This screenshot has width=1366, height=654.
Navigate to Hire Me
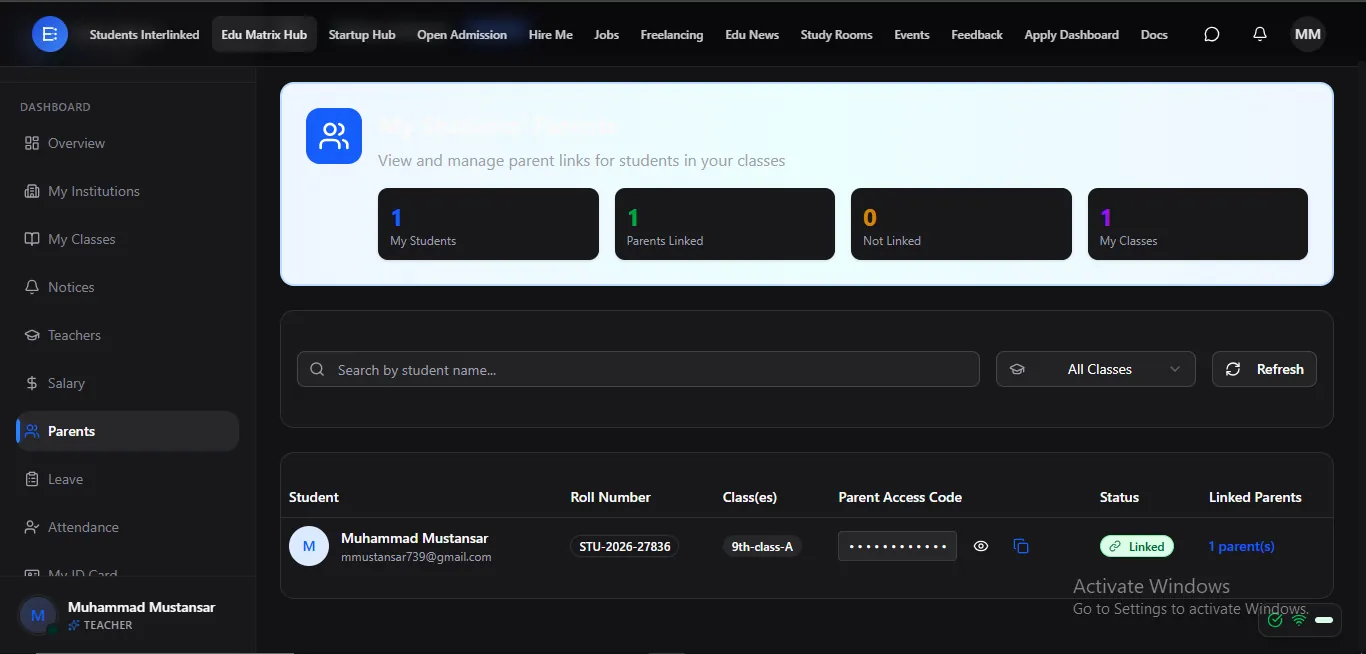551,34
